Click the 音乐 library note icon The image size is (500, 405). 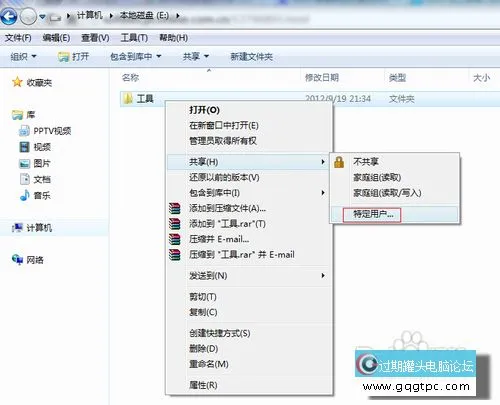[25, 195]
